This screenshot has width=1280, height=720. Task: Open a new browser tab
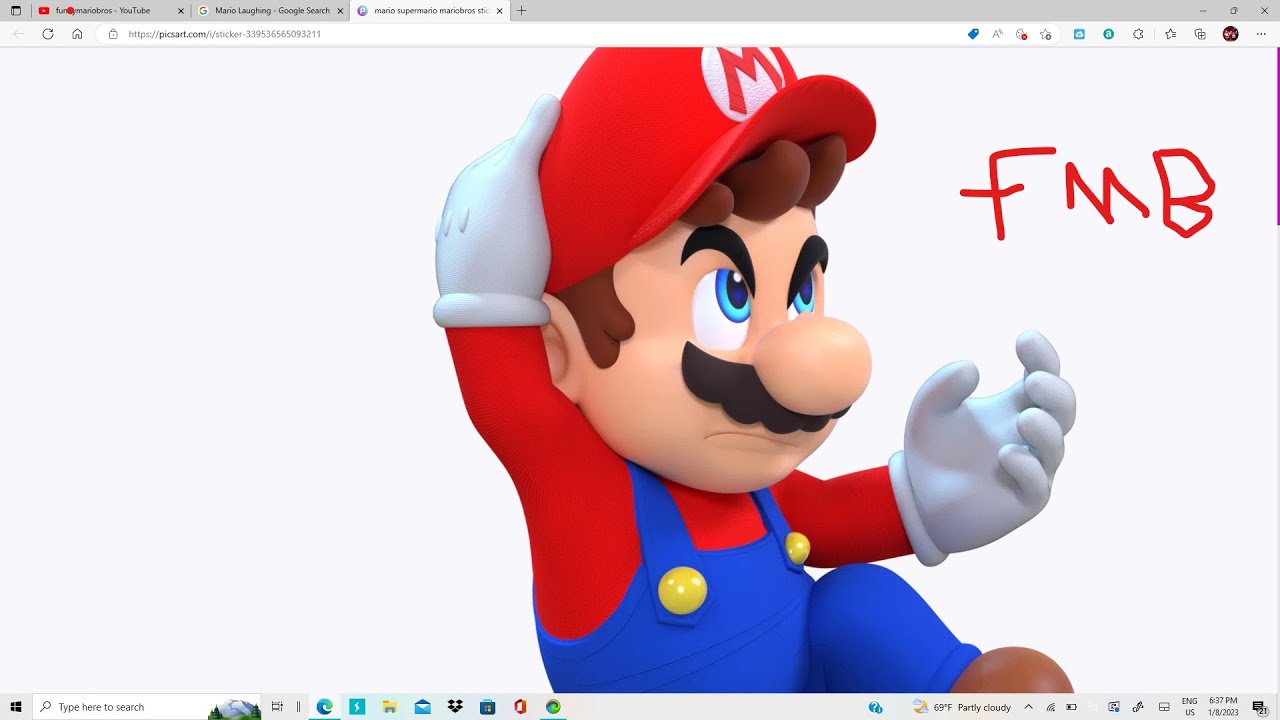[x=521, y=11]
